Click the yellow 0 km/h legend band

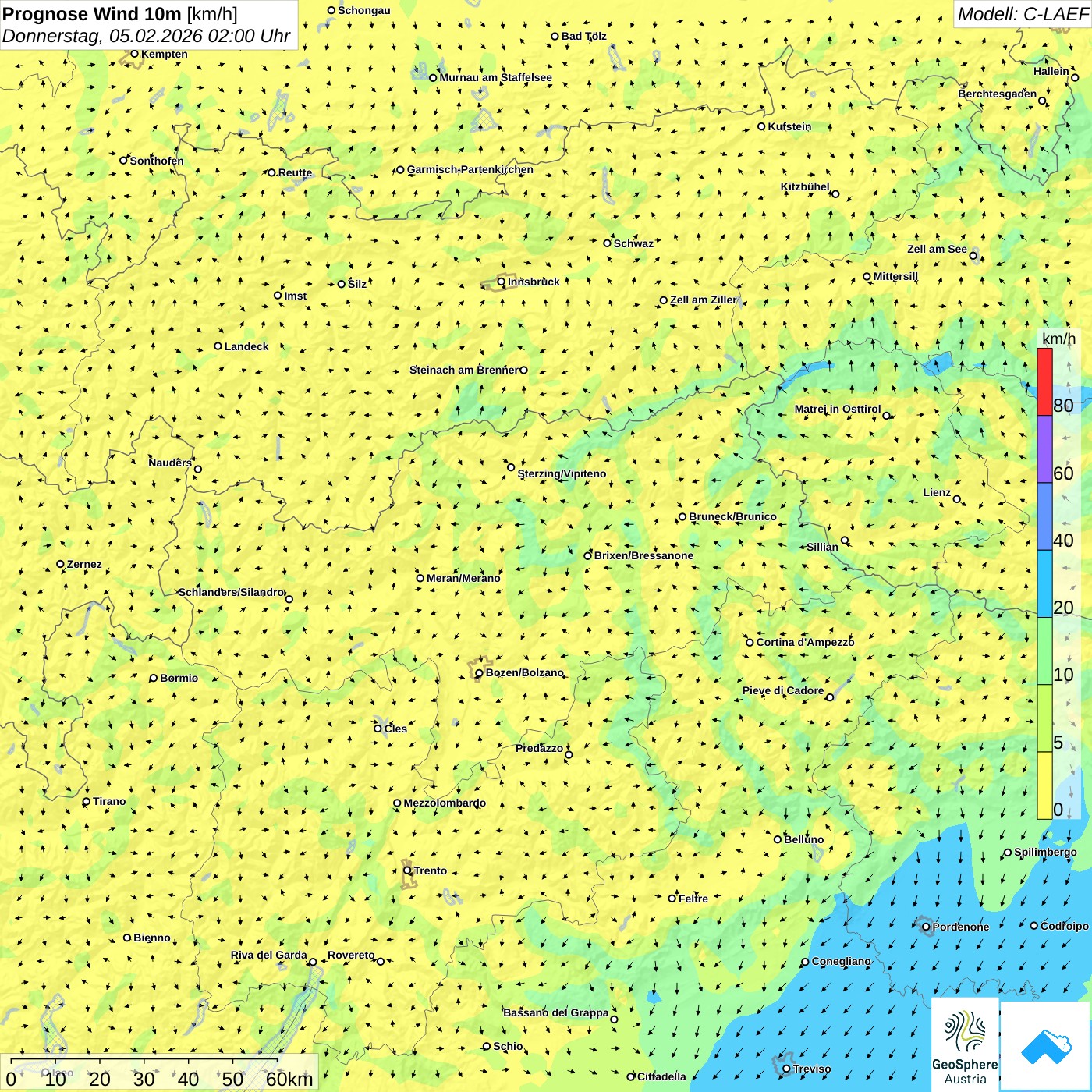click(x=1044, y=785)
